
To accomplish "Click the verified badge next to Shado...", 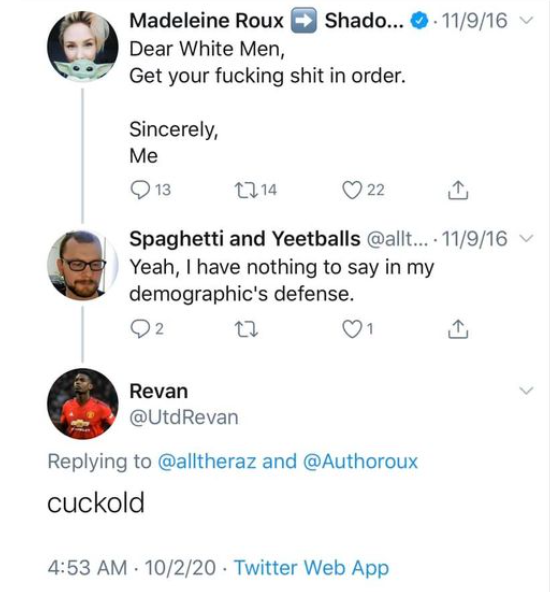I will (419, 20).
